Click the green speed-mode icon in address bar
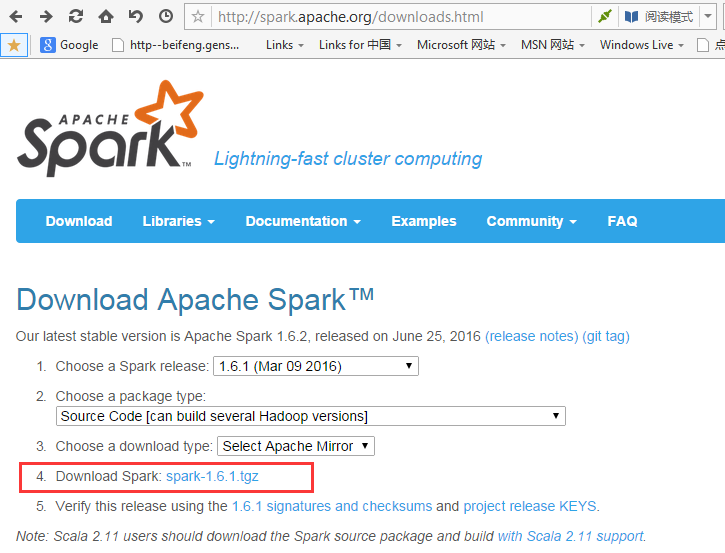 [x=605, y=17]
